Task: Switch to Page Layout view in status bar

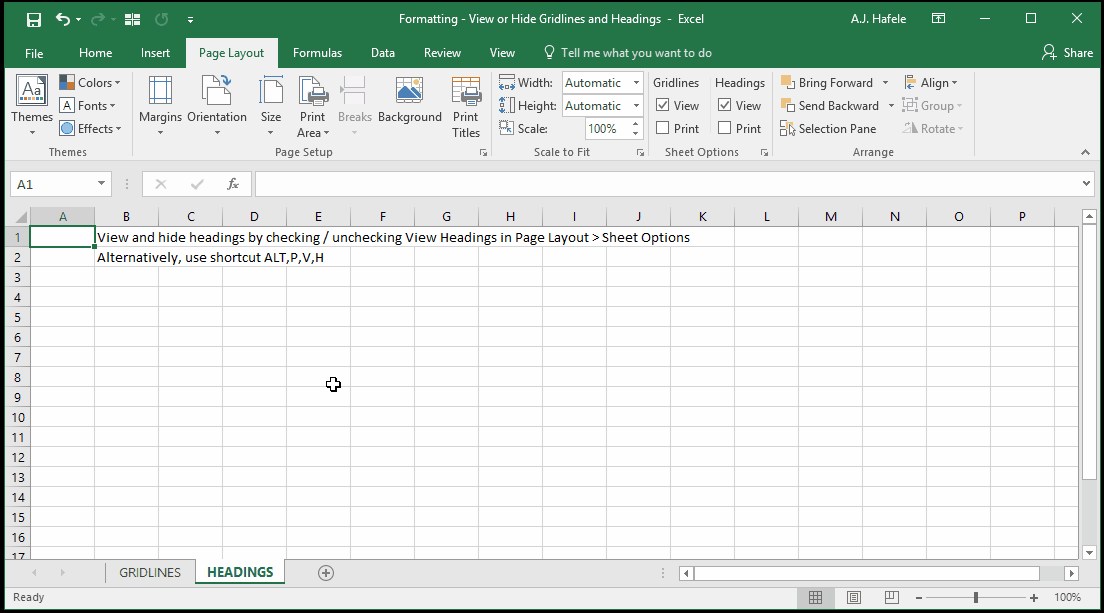Action: point(853,598)
